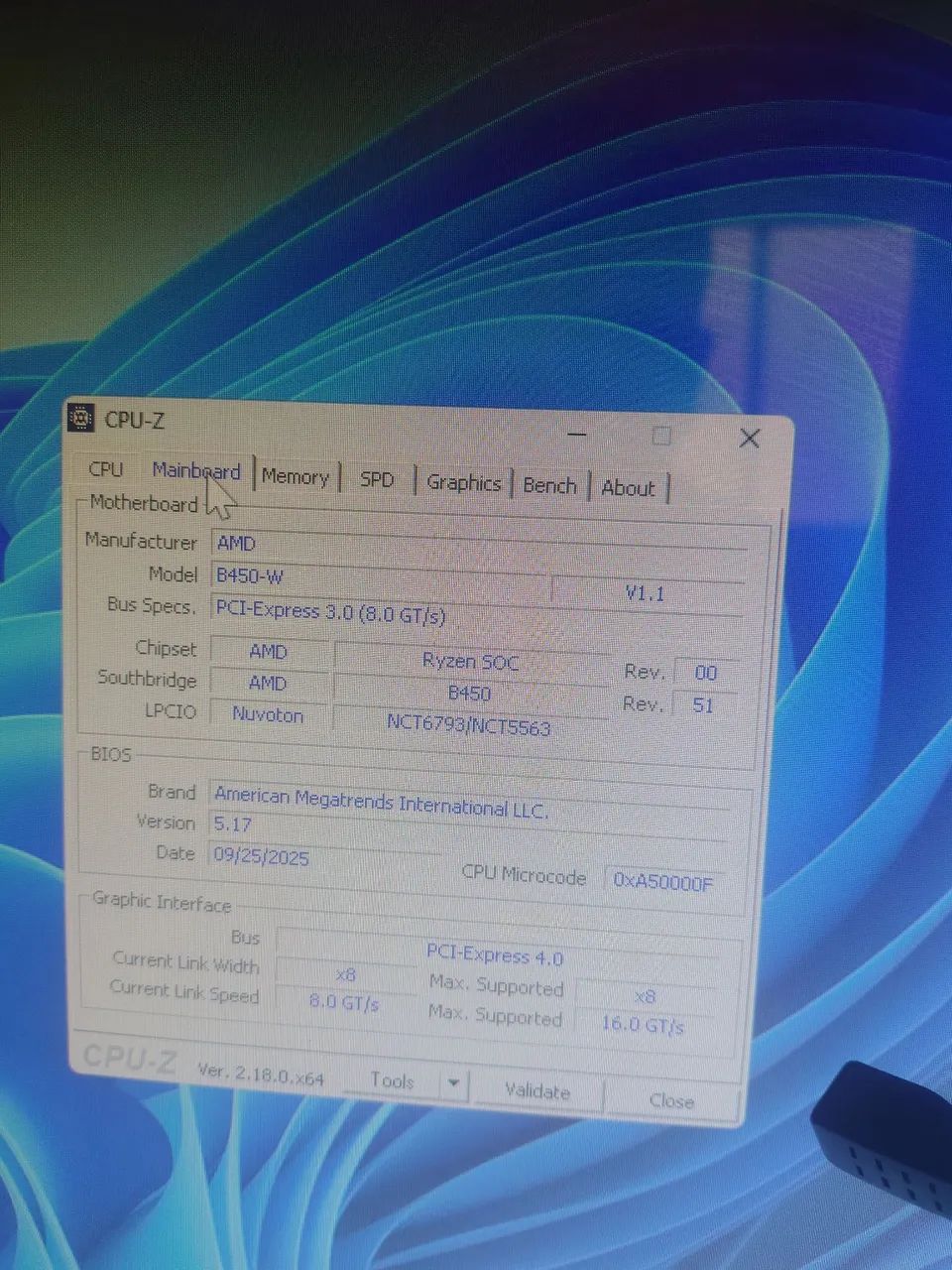Select the BIOS Date field 09/25/2025
This screenshot has height=1270, width=952.
pyautogui.click(x=322, y=857)
